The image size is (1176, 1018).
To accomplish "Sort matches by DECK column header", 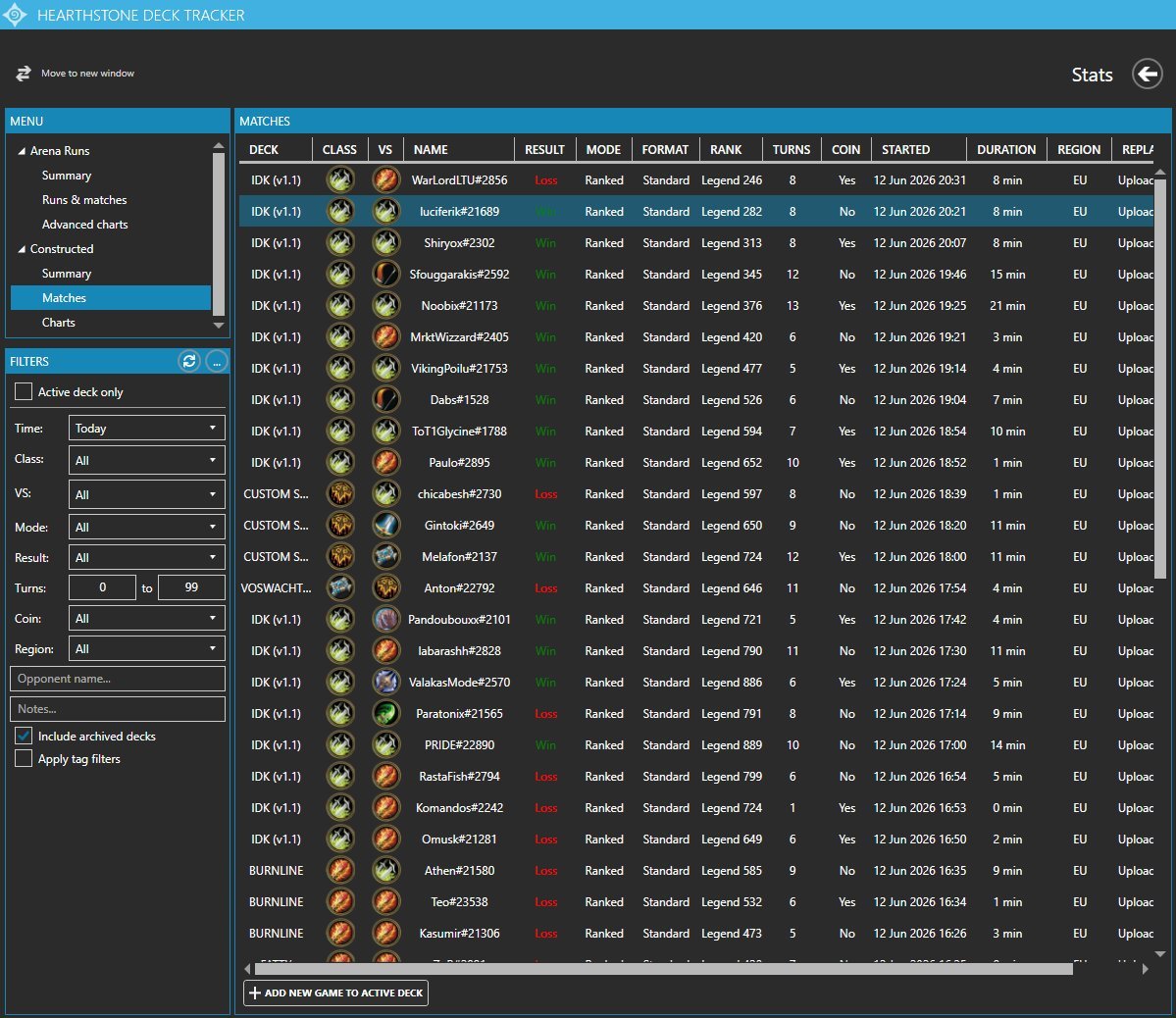I will tap(263, 149).
